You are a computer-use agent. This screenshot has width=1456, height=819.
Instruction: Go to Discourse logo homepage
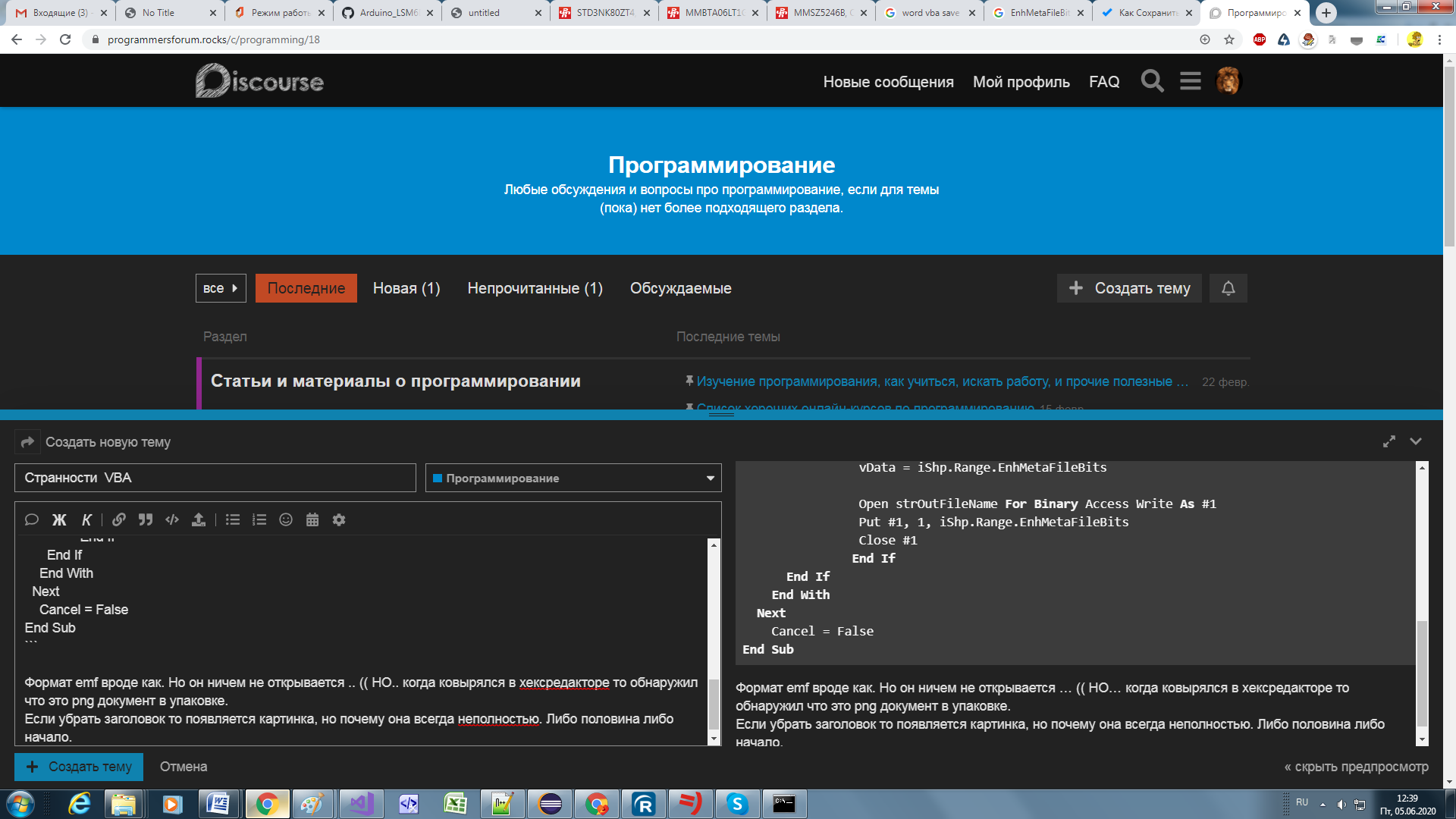(x=259, y=80)
